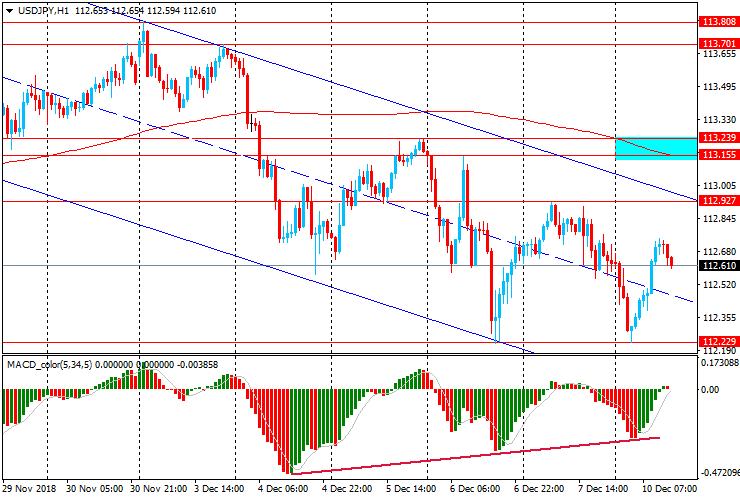The image size is (740, 500).
Task: Click the 29 Nov 2018 date label
Action: [x=29, y=488]
